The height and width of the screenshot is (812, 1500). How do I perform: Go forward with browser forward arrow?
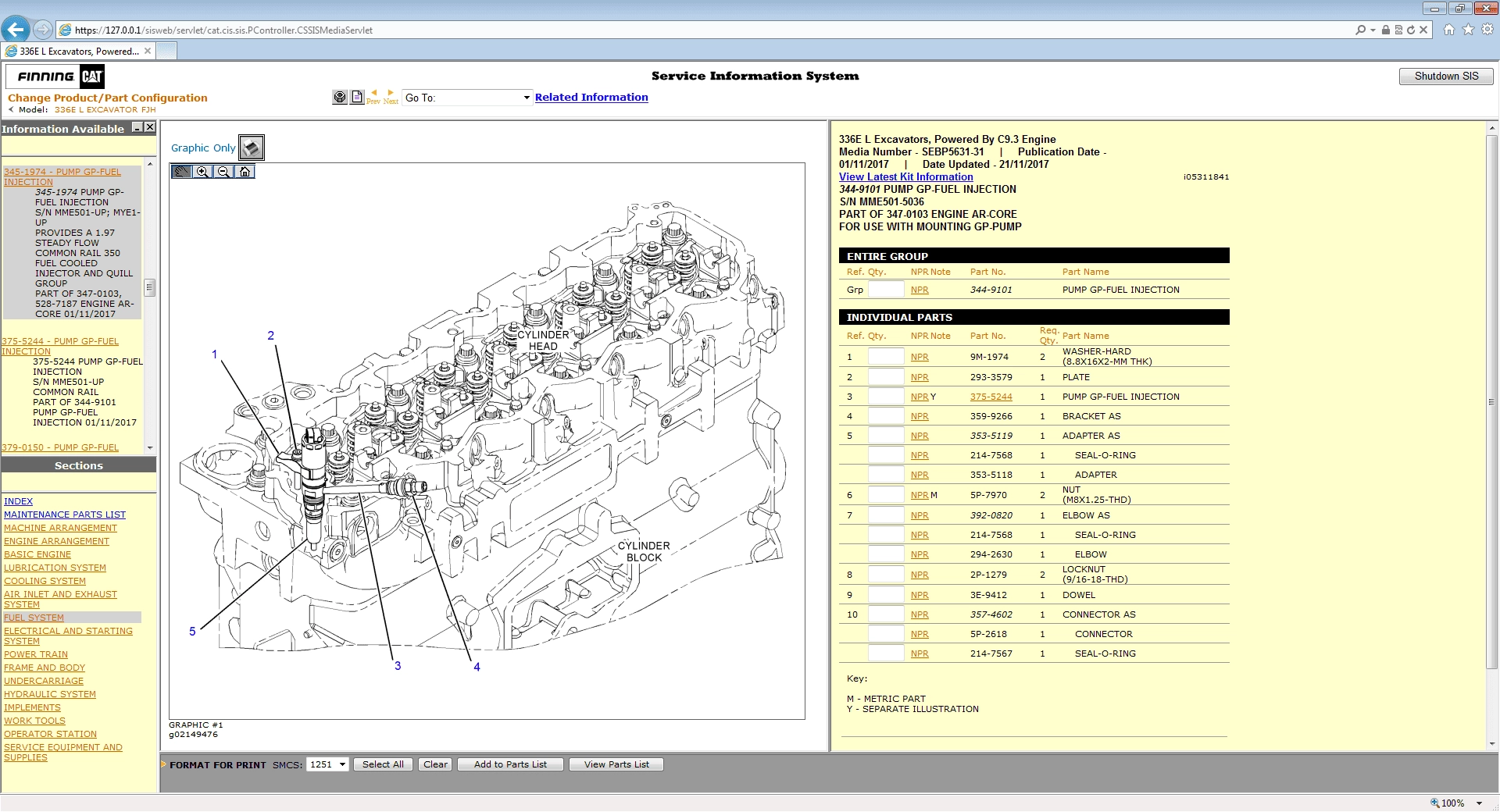tap(43, 30)
